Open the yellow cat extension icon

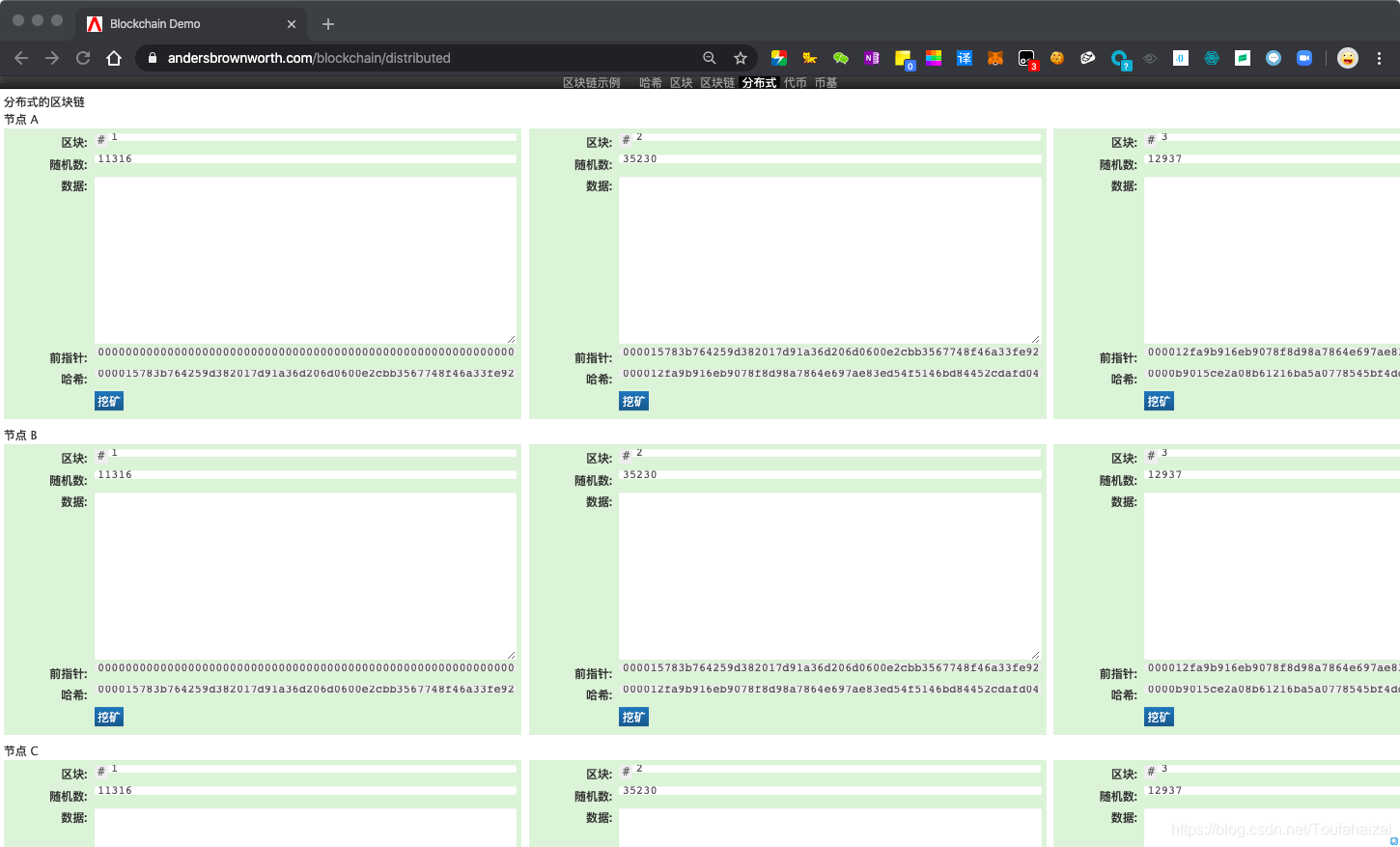pyautogui.click(x=810, y=58)
